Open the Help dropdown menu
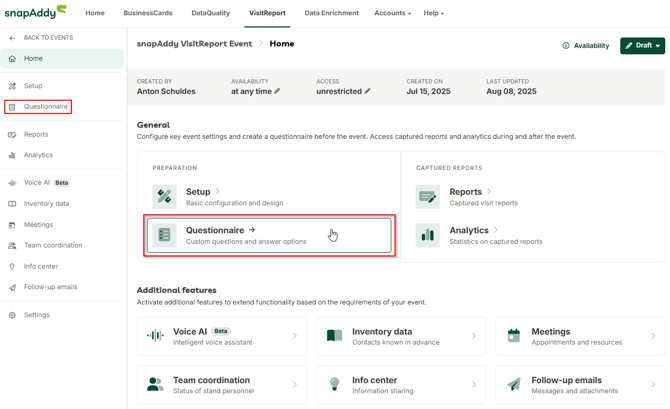The image size is (670, 409). tap(433, 13)
